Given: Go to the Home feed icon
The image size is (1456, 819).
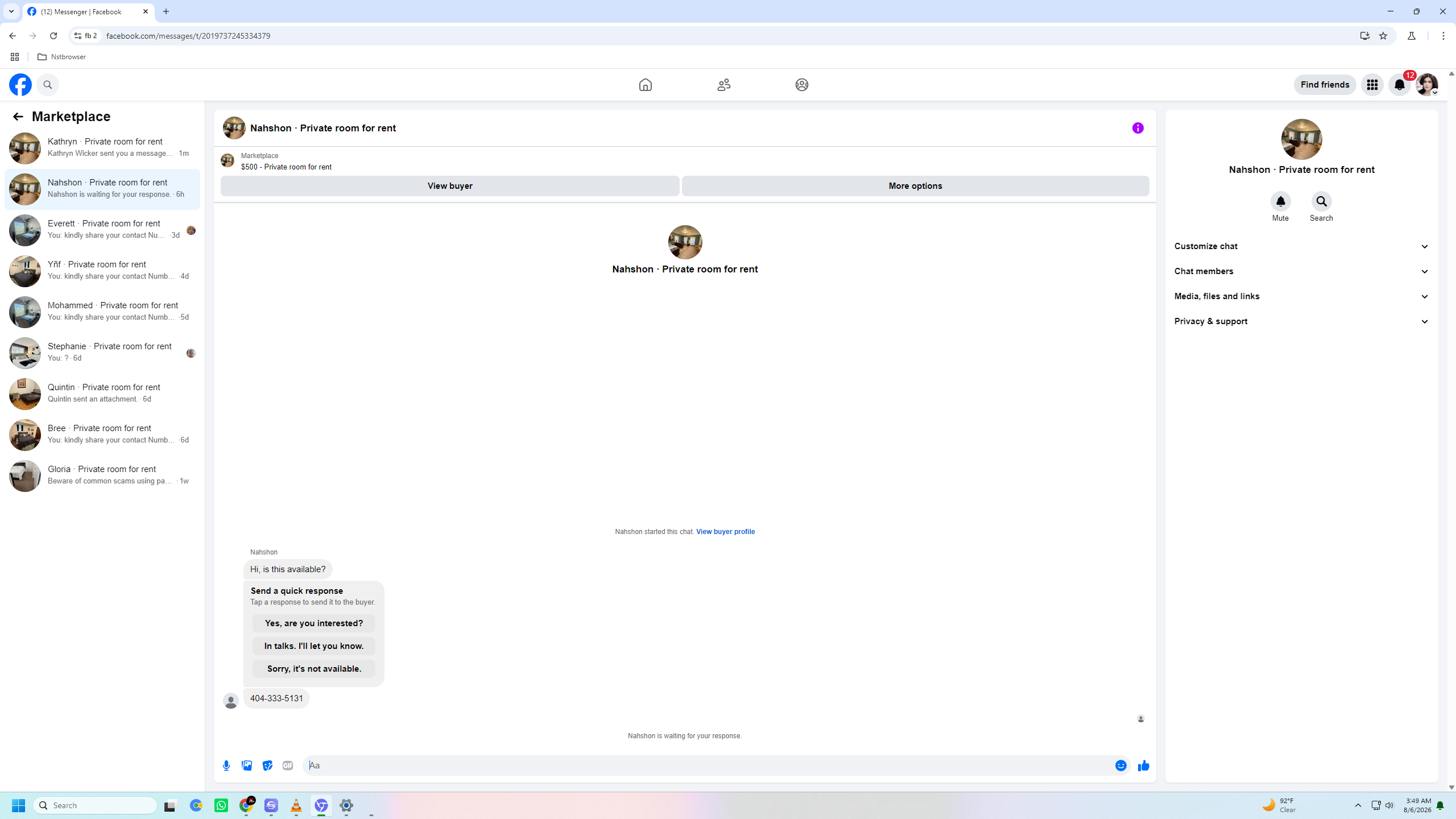Looking at the screenshot, I should pyautogui.click(x=645, y=85).
